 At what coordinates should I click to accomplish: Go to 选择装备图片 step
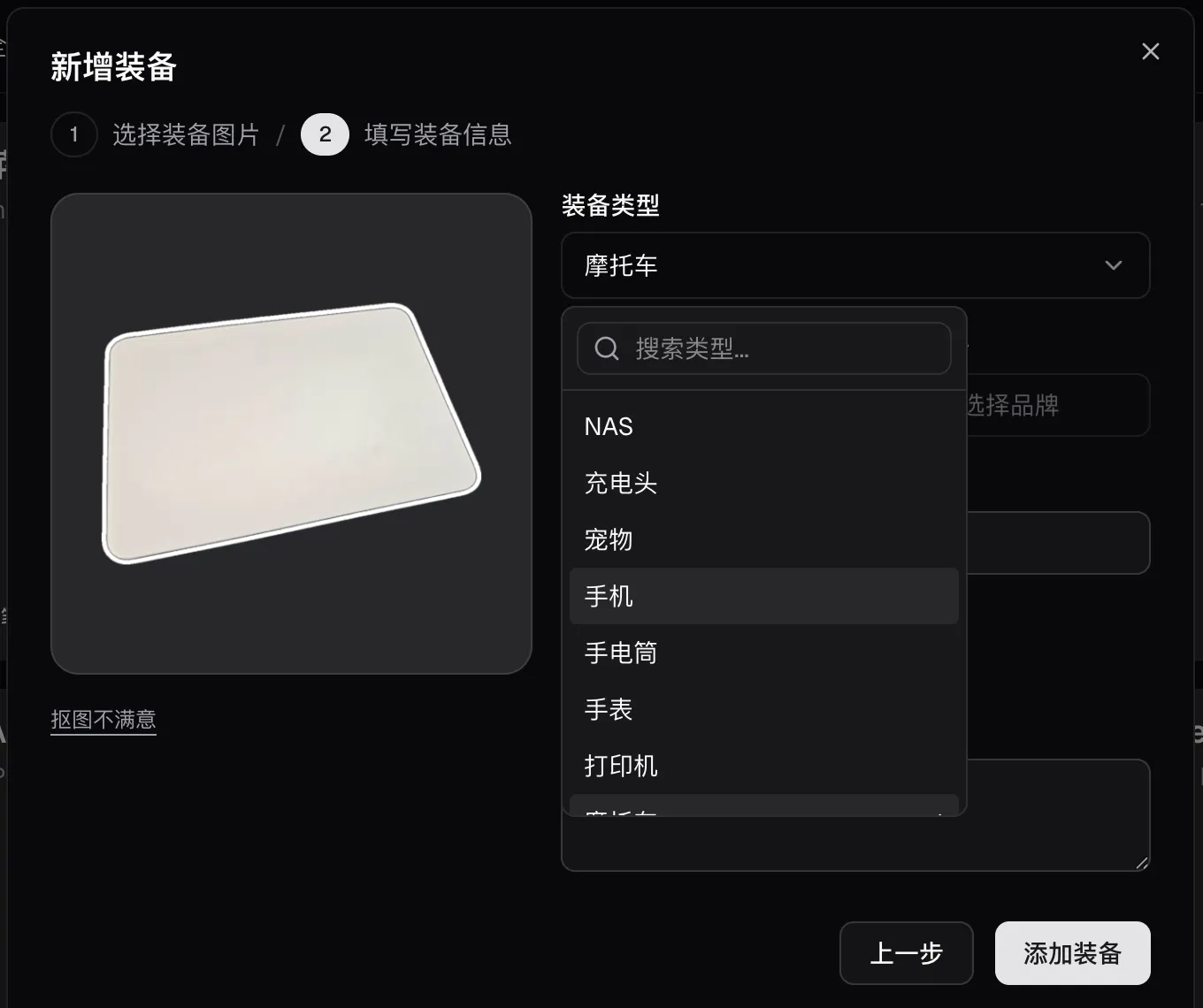[x=186, y=134]
